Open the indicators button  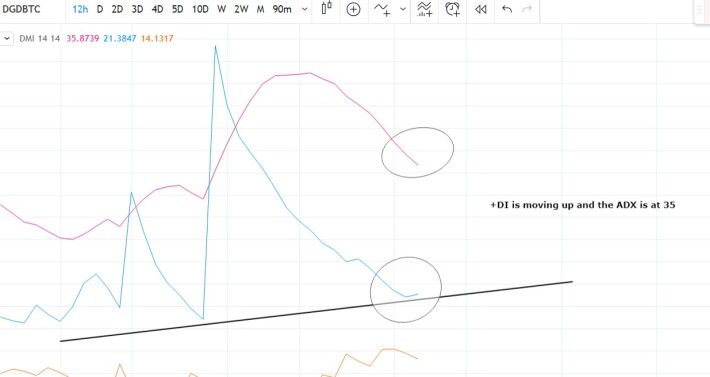point(382,9)
